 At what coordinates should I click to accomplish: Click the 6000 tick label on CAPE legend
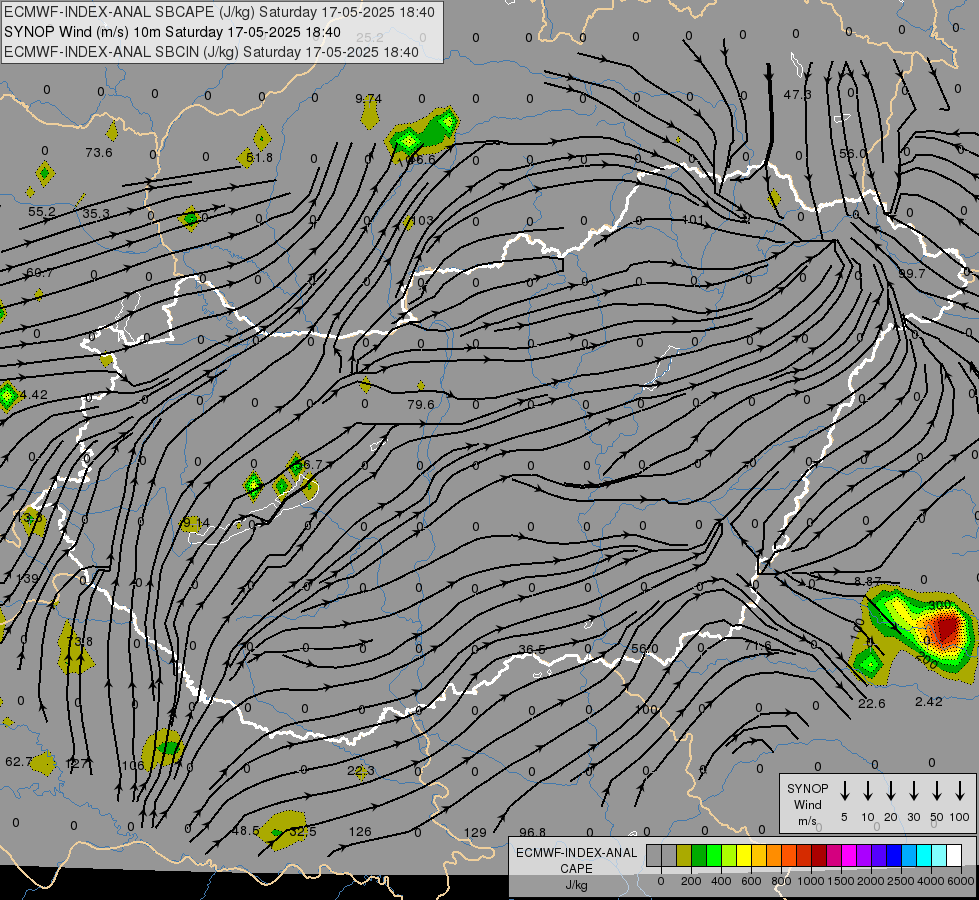[x=960, y=881]
